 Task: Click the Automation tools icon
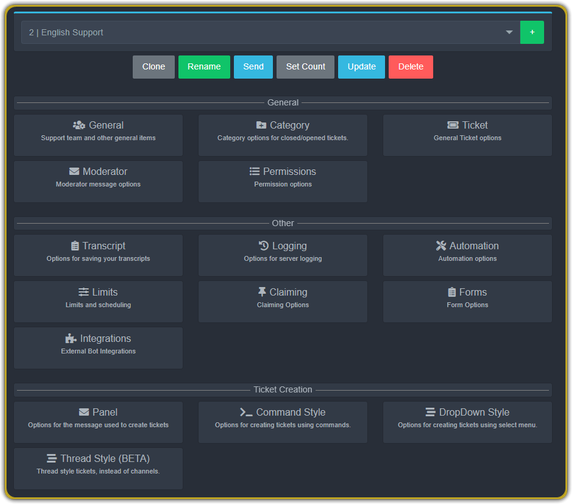pos(441,245)
